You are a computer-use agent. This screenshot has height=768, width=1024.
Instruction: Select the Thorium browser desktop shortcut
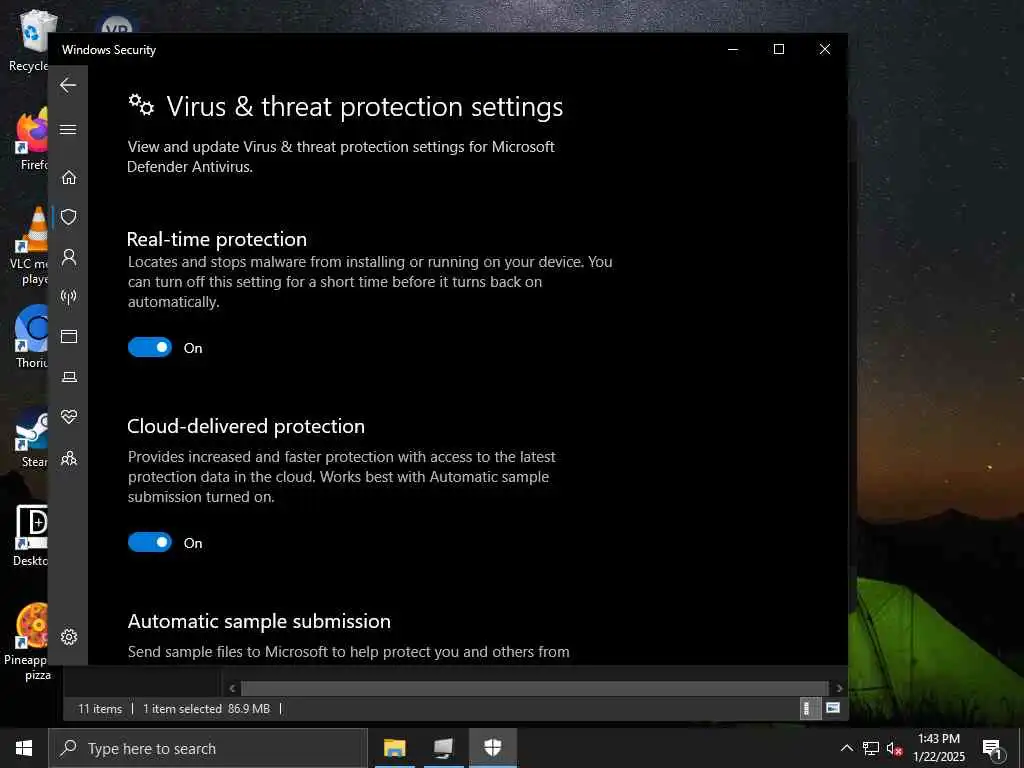[x=31, y=338]
